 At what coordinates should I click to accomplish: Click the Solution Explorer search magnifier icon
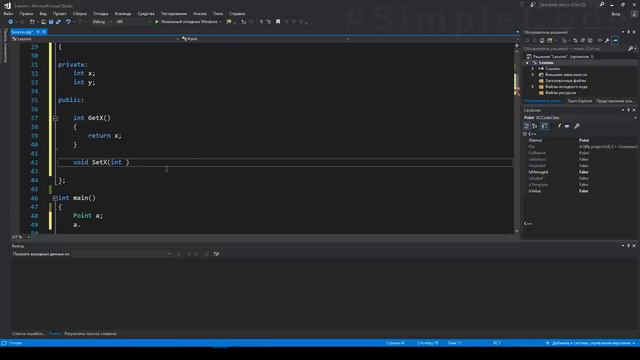[x=631, y=49]
